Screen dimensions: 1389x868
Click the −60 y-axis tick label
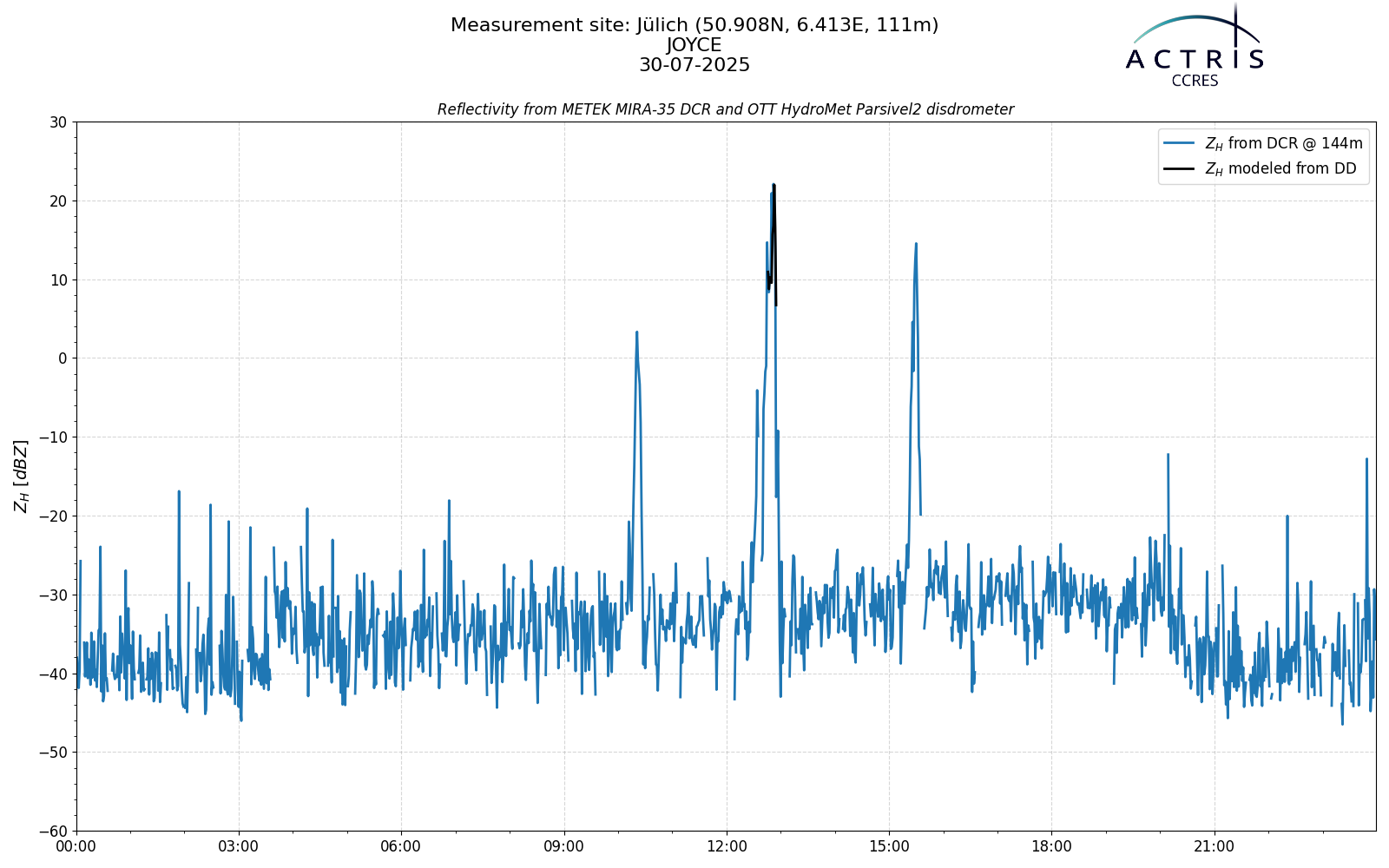click(x=52, y=832)
